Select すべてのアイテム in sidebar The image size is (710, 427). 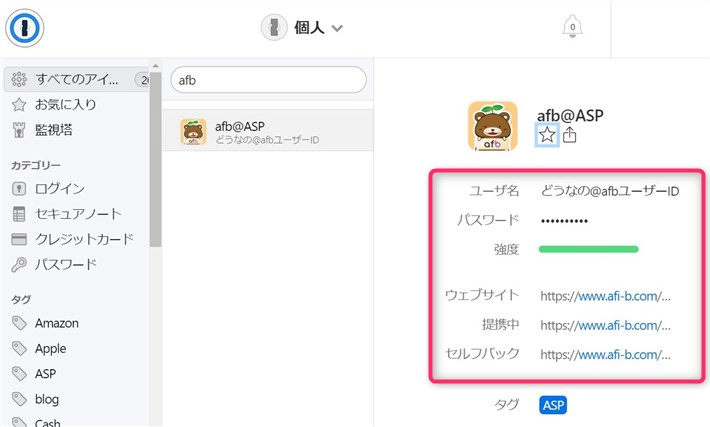click(77, 80)
